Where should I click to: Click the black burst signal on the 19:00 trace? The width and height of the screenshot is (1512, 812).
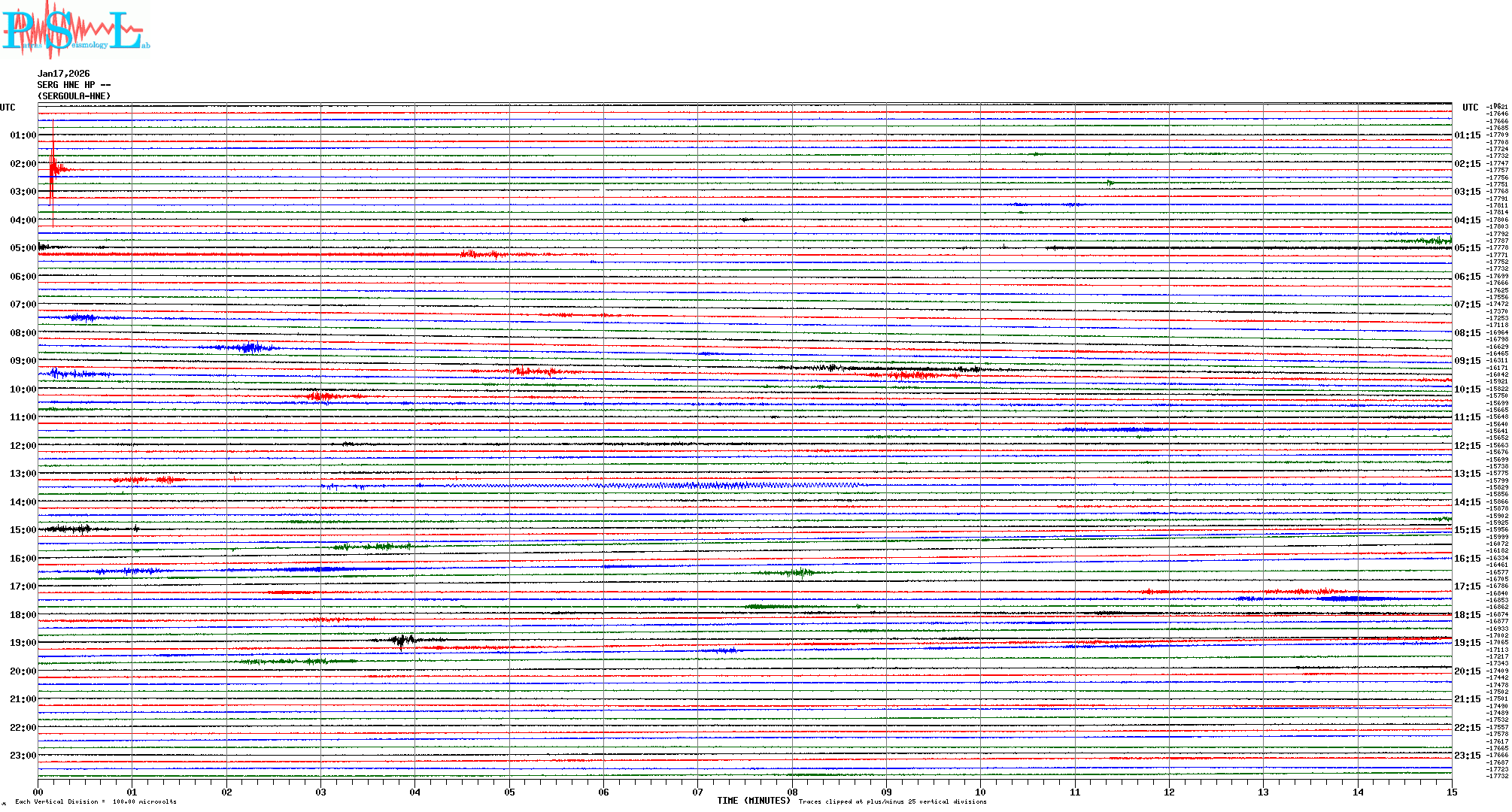tap(403, 641)
